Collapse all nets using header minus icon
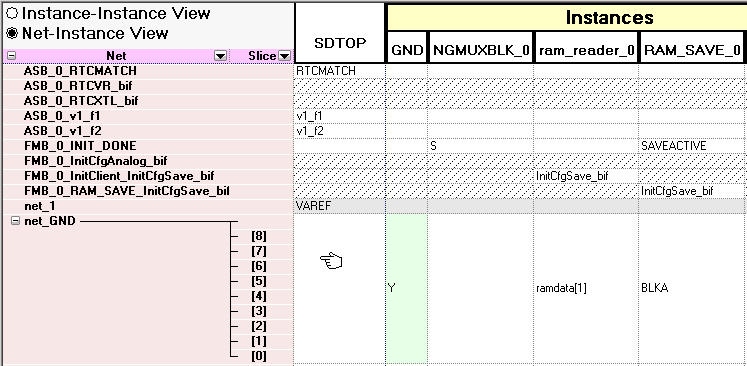 [x=12, y=55]
